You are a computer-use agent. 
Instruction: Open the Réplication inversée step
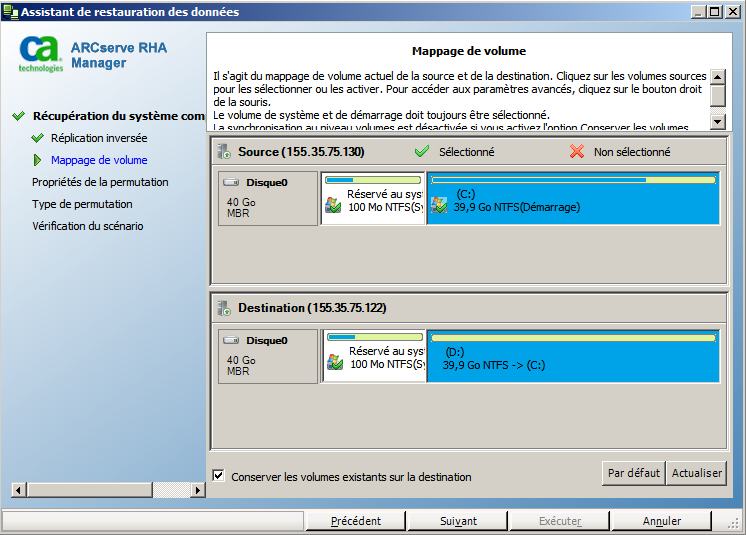(99, 138)
